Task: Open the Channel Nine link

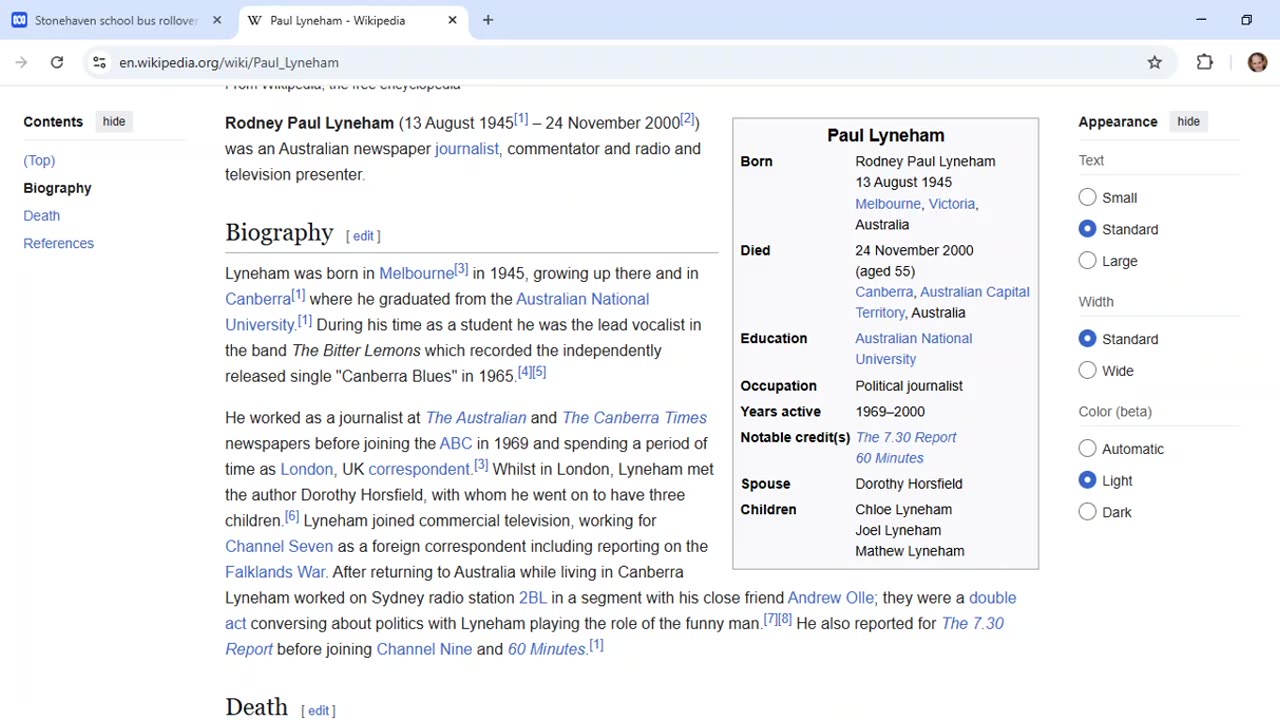Action: pos(424,649)
